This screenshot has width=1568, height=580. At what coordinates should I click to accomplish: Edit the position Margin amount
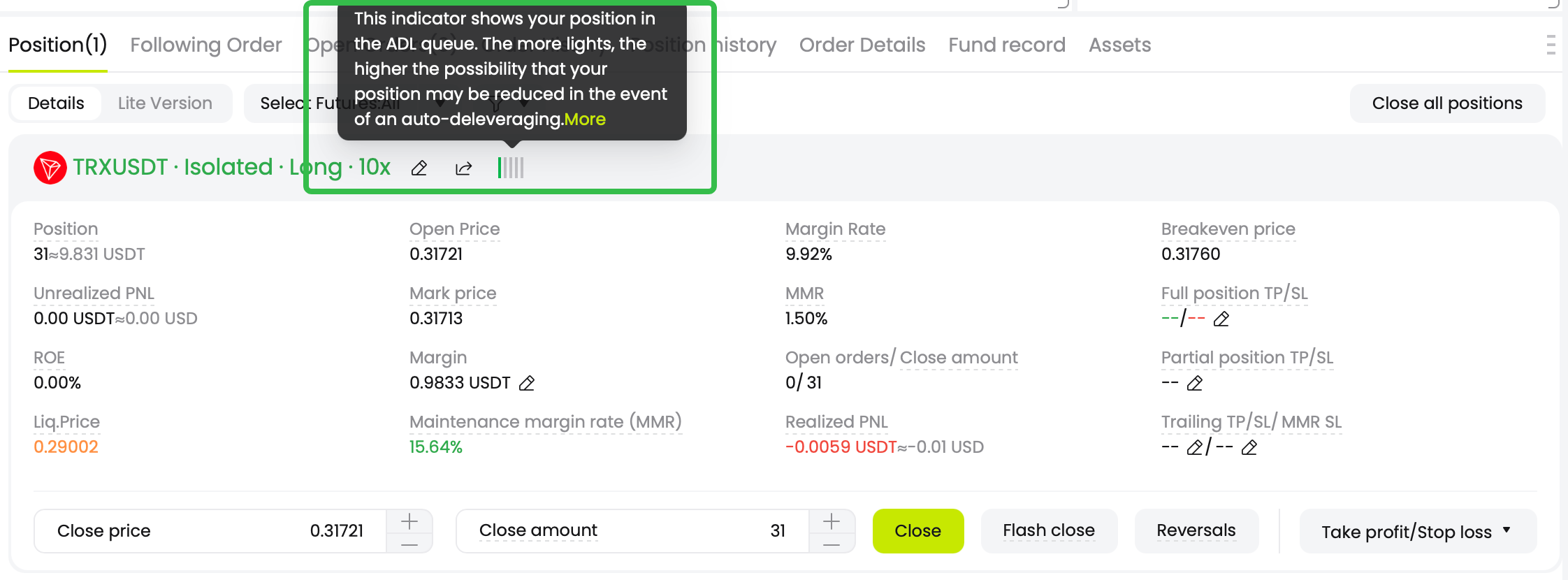click(528, 383)
